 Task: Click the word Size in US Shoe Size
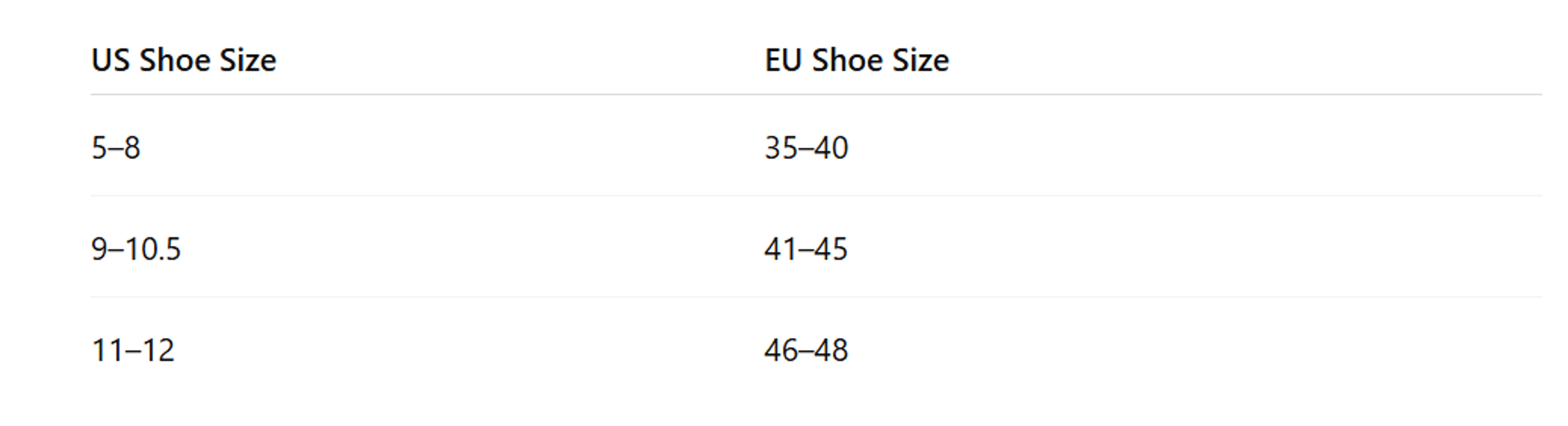pyautogui.click(x=248, y=60)
